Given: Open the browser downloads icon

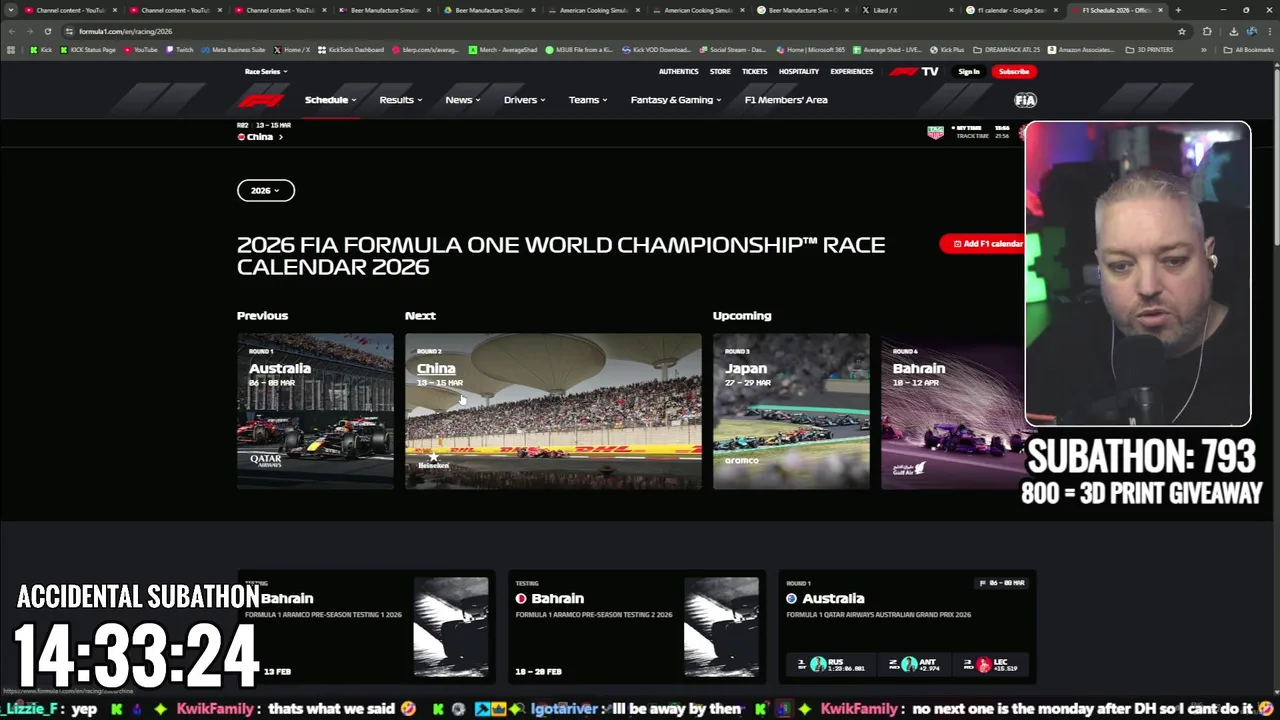Looking at the screenshot, I should [1233, 31].
